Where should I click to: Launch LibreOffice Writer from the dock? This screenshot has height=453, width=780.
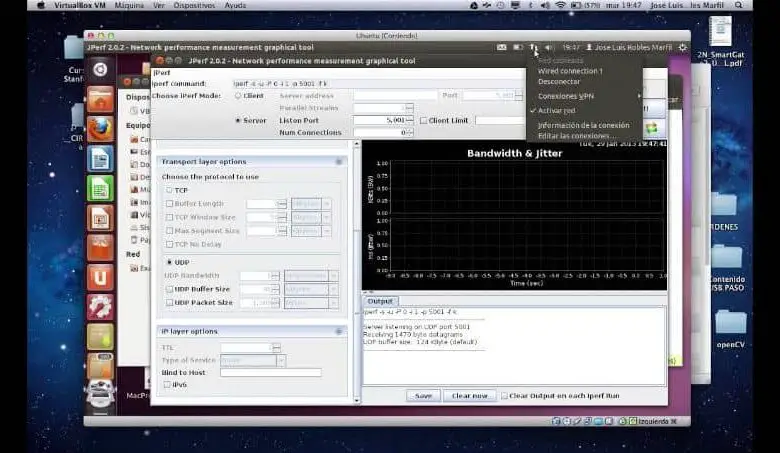point(100,159)
